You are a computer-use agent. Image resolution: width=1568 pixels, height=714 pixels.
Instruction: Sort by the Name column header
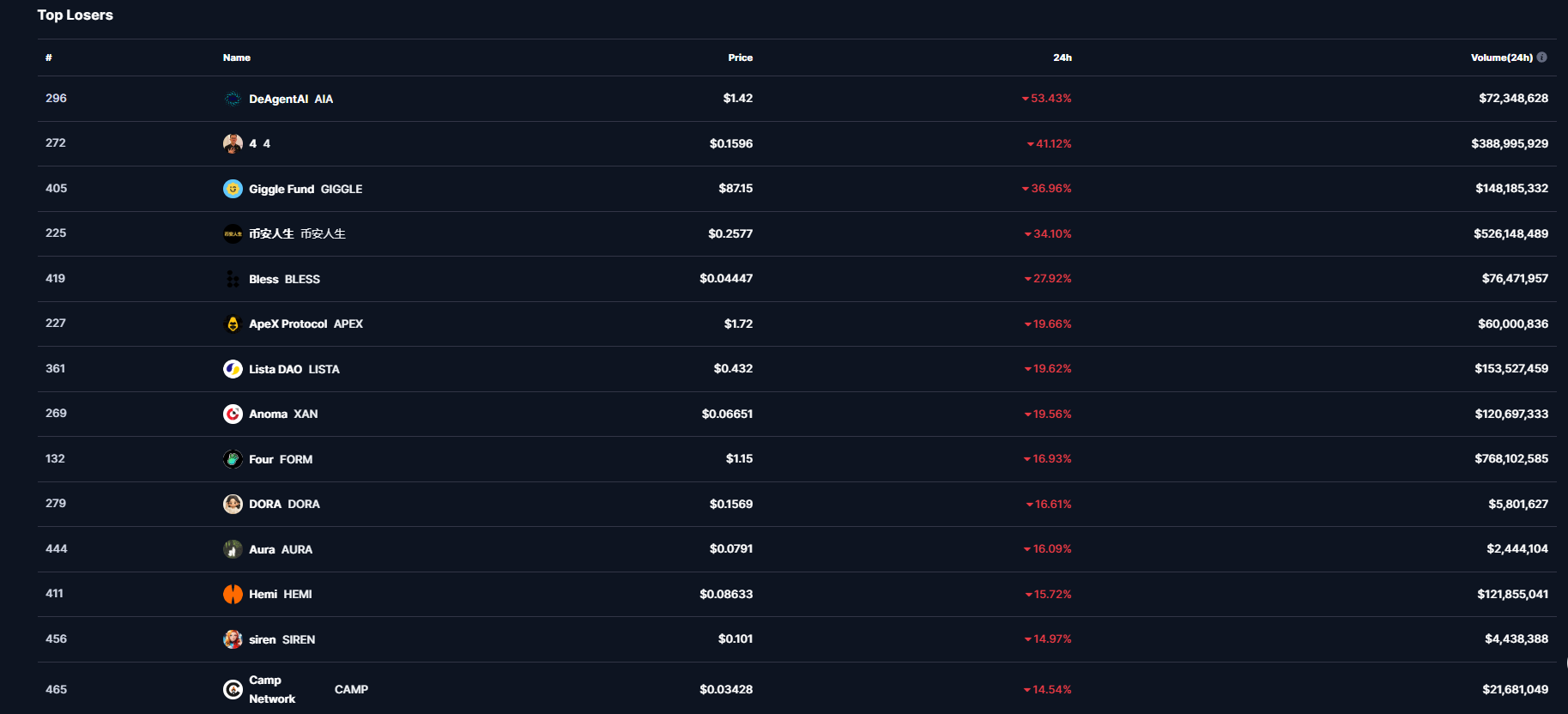pyautogui.click(x=237, y=57)
